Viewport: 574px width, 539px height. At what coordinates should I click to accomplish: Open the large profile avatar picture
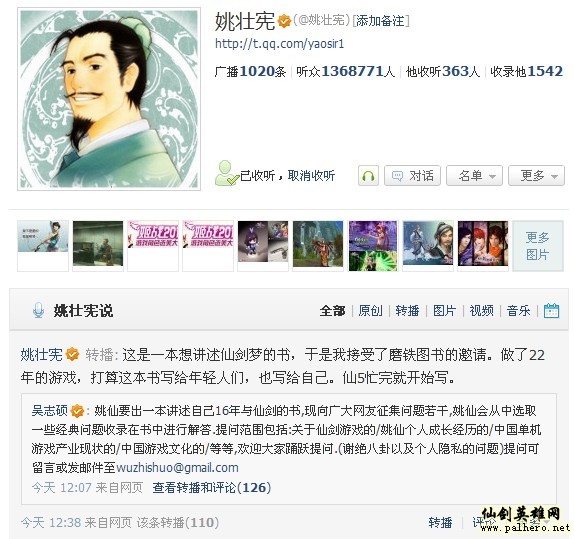109,99
